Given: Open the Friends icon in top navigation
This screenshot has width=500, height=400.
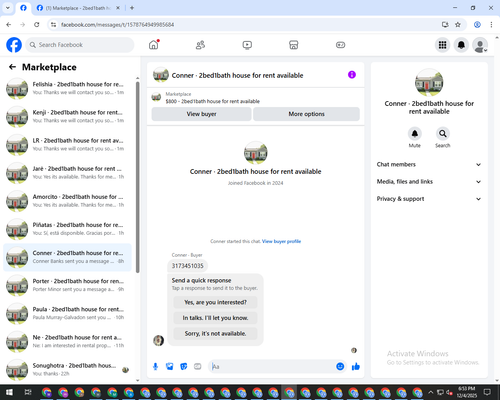Looking at the screenshot, I should coord(200,45).
